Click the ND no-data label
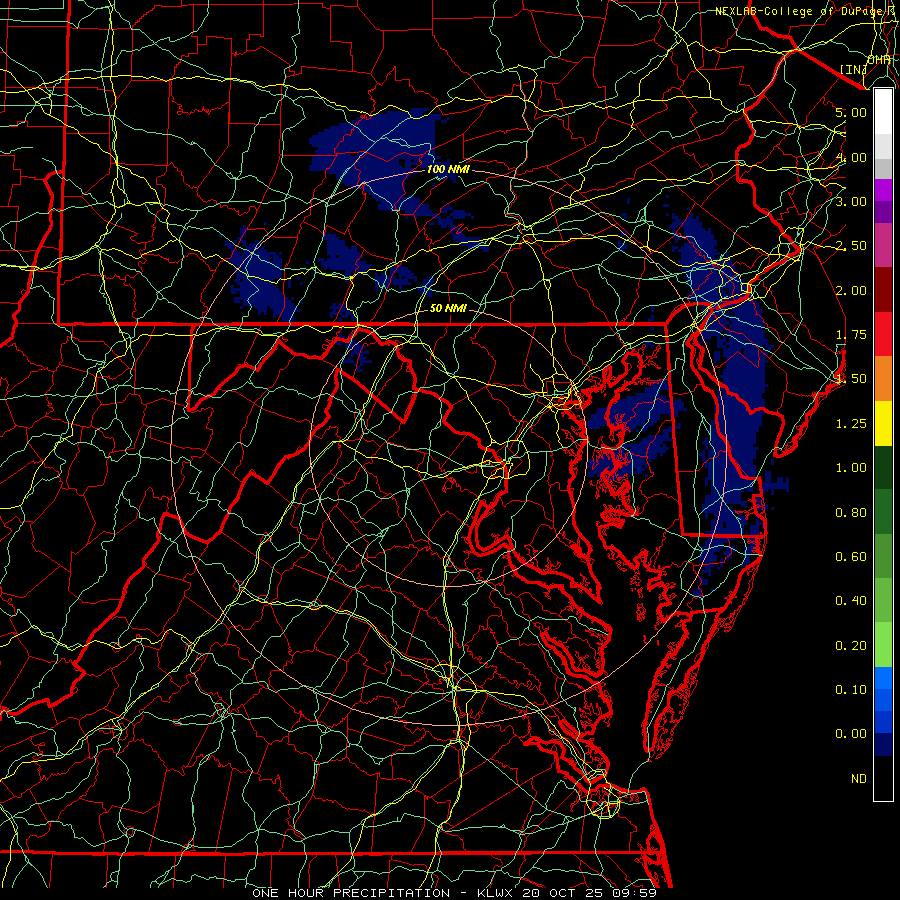Screen dimensions: 900x900 859,778
